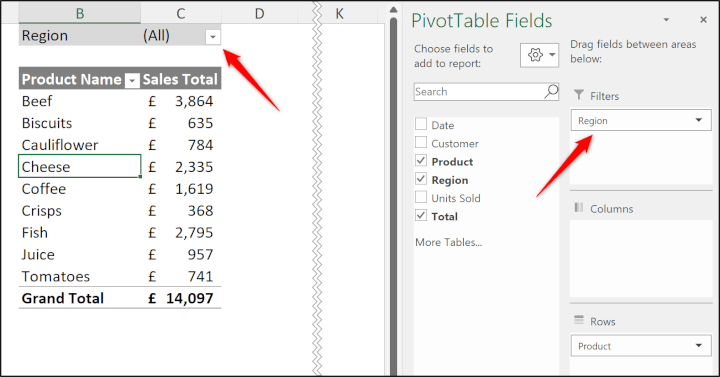The width and height of the screenshot is (720, 377).
Task: Enable the Date field checkbox
Action: click(421, 124)
